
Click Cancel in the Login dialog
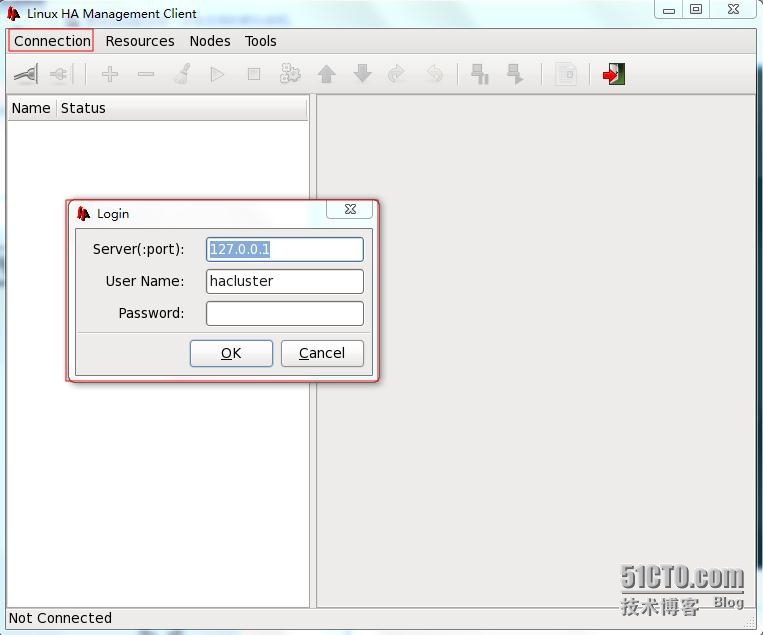[x=322, y=353]
